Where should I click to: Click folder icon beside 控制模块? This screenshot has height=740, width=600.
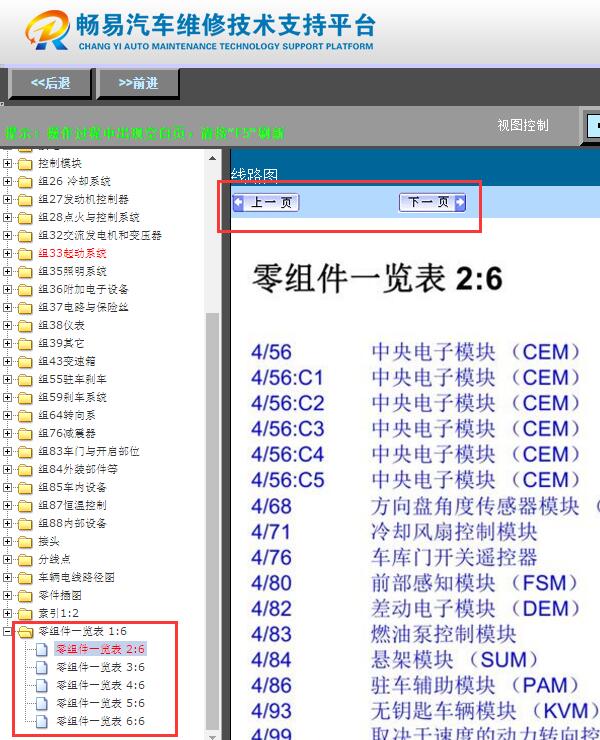pyautogui.click(x=25, y=164)
